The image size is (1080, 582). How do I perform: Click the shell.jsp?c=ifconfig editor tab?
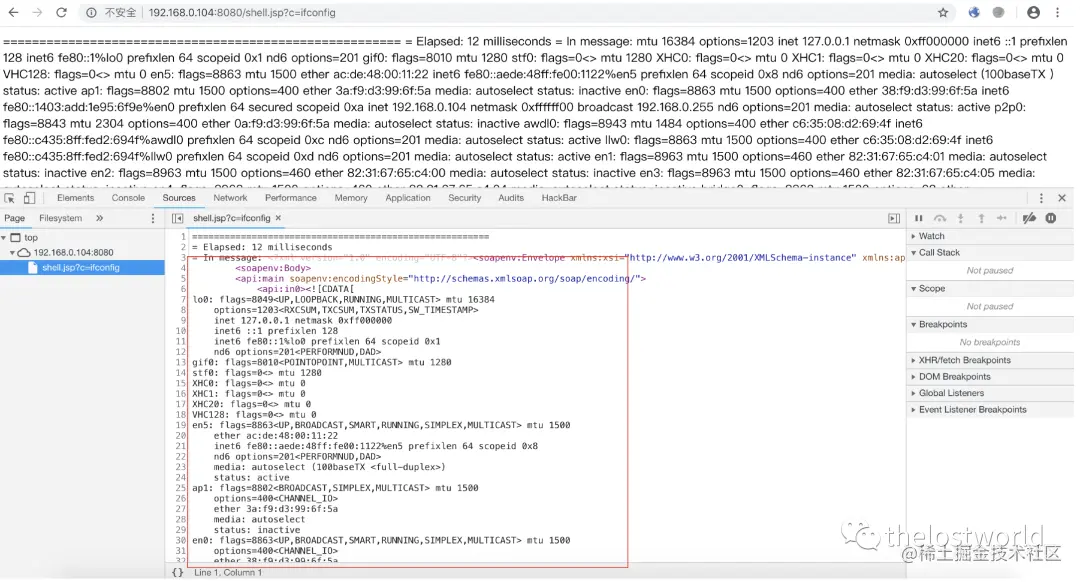point(231,218)
